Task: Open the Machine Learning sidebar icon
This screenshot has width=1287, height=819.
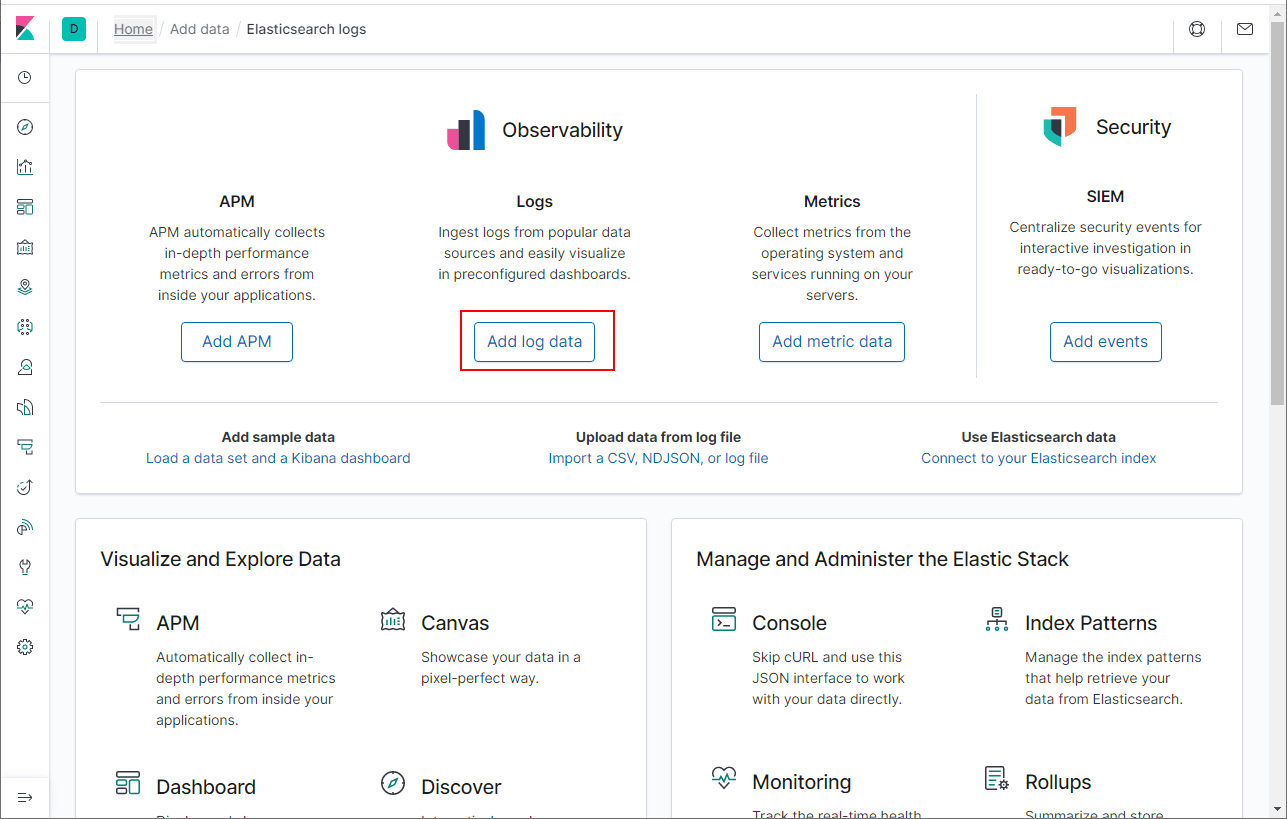Action: point(25,327)
